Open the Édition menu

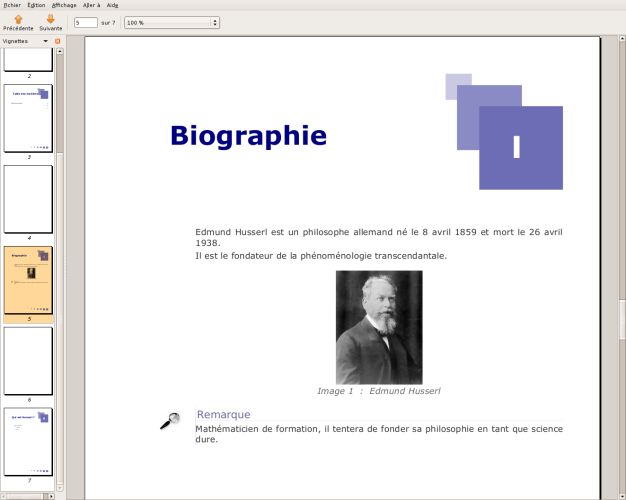point(37,5)
